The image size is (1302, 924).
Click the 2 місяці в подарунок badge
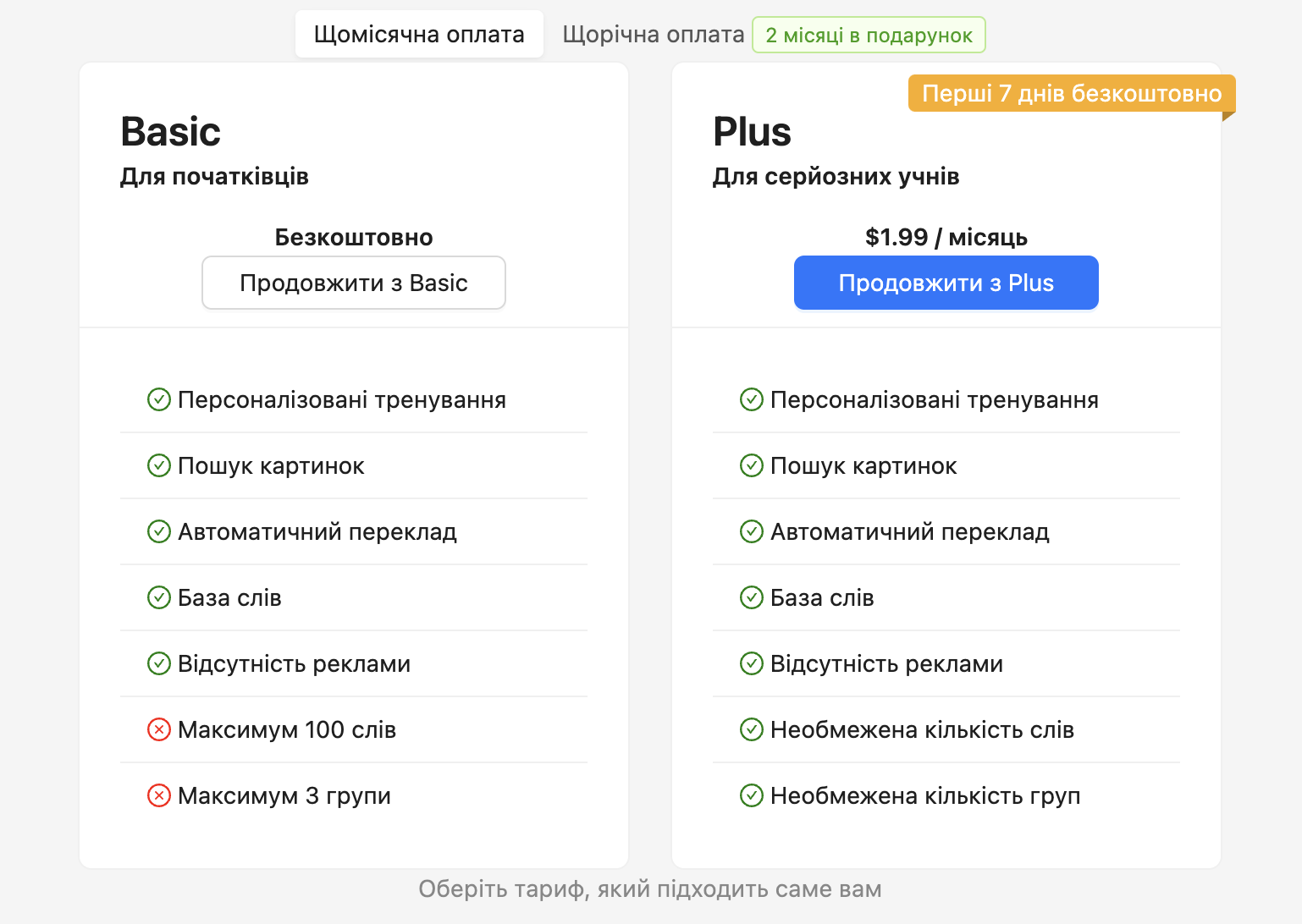869,35
